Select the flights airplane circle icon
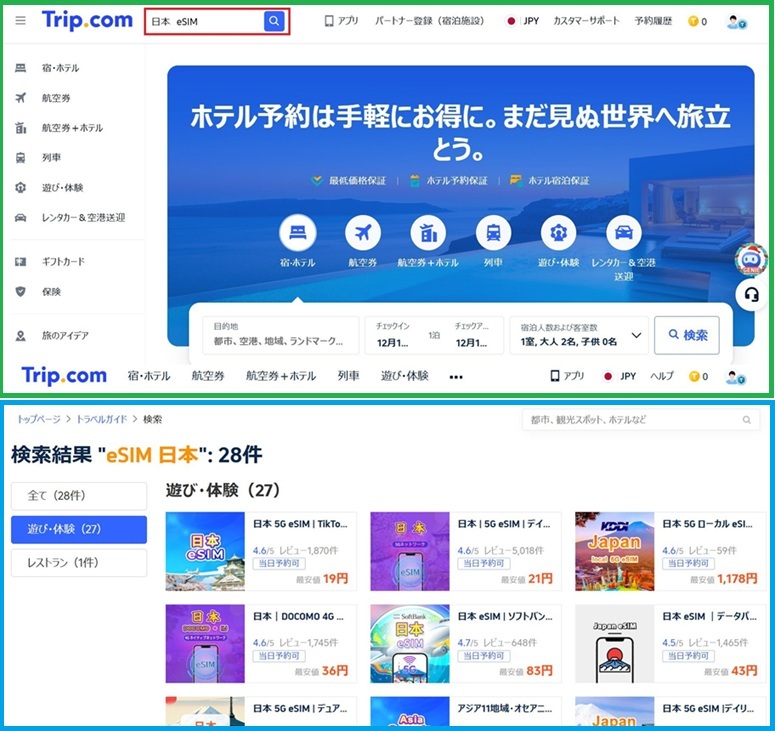This screenshot has height=731, width=775. point(363,234)
